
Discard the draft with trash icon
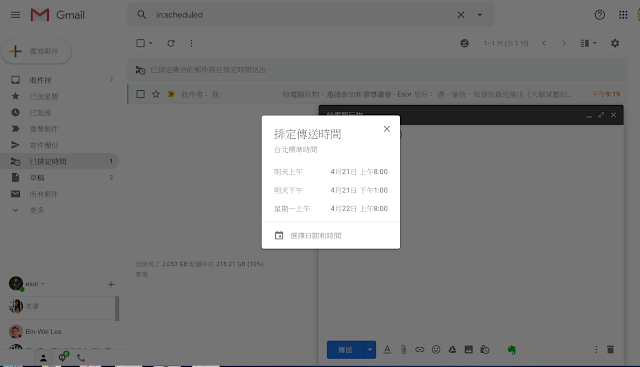[x=611, y=349]
